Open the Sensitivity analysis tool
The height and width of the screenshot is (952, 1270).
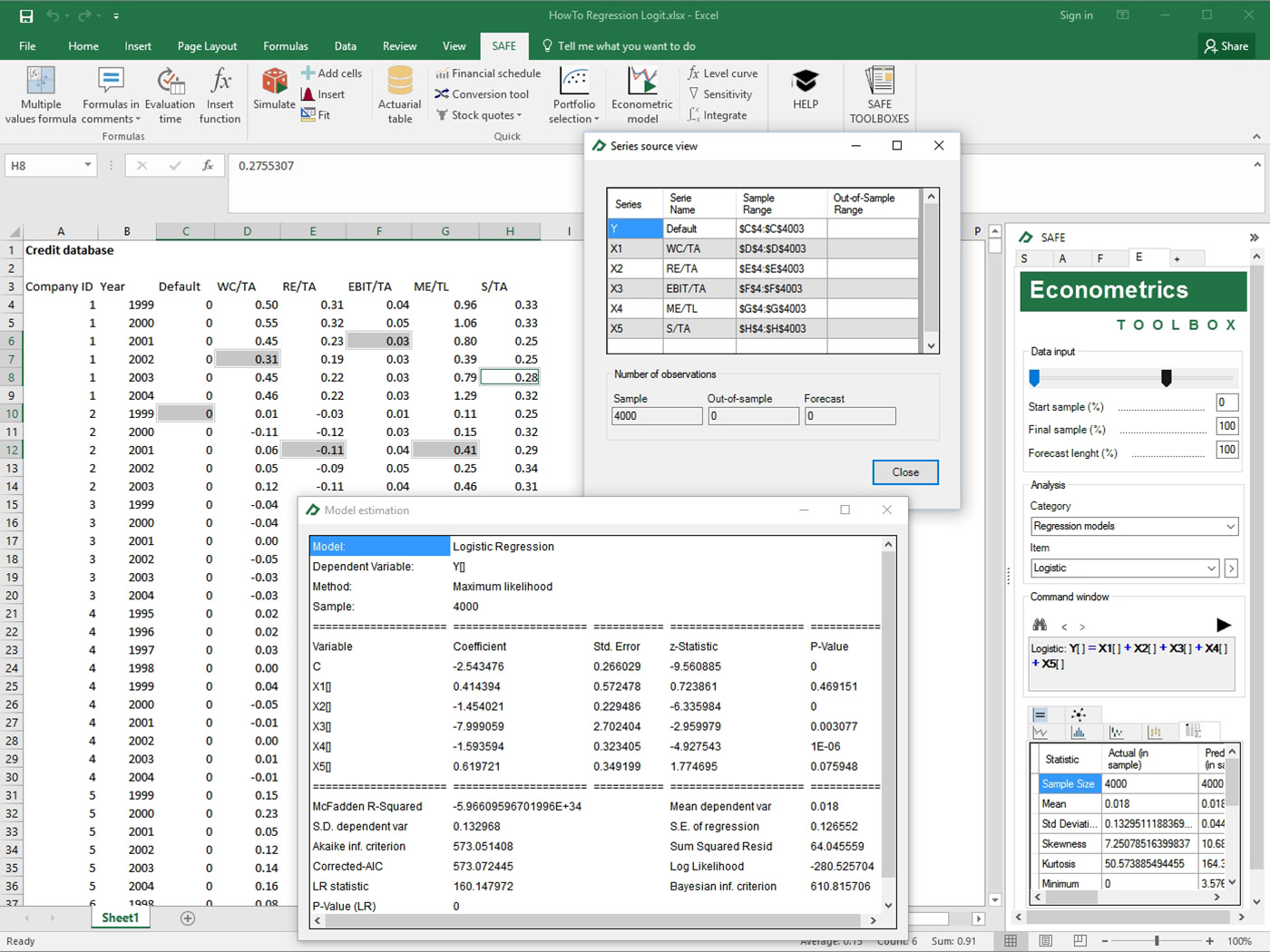click(x=720, y=94)
